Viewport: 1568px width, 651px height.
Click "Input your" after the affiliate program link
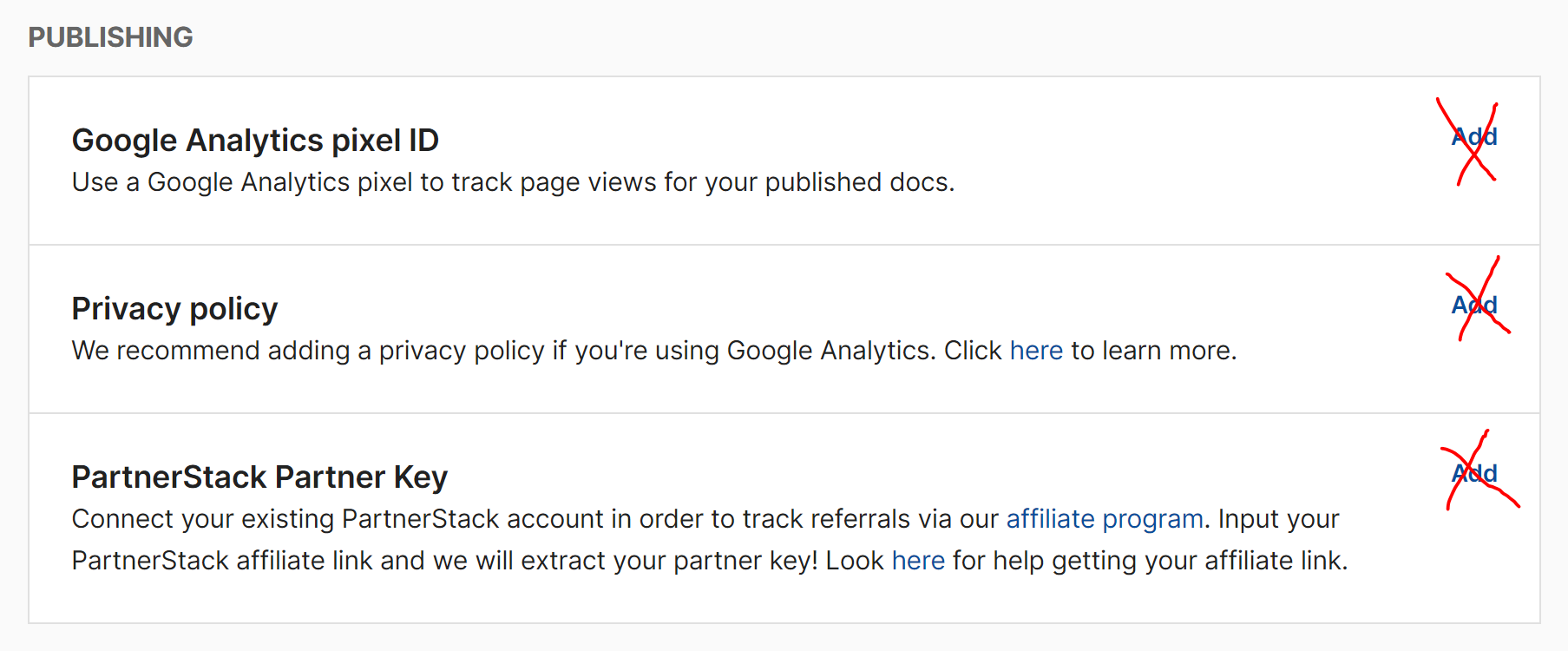coord(1278,519)
